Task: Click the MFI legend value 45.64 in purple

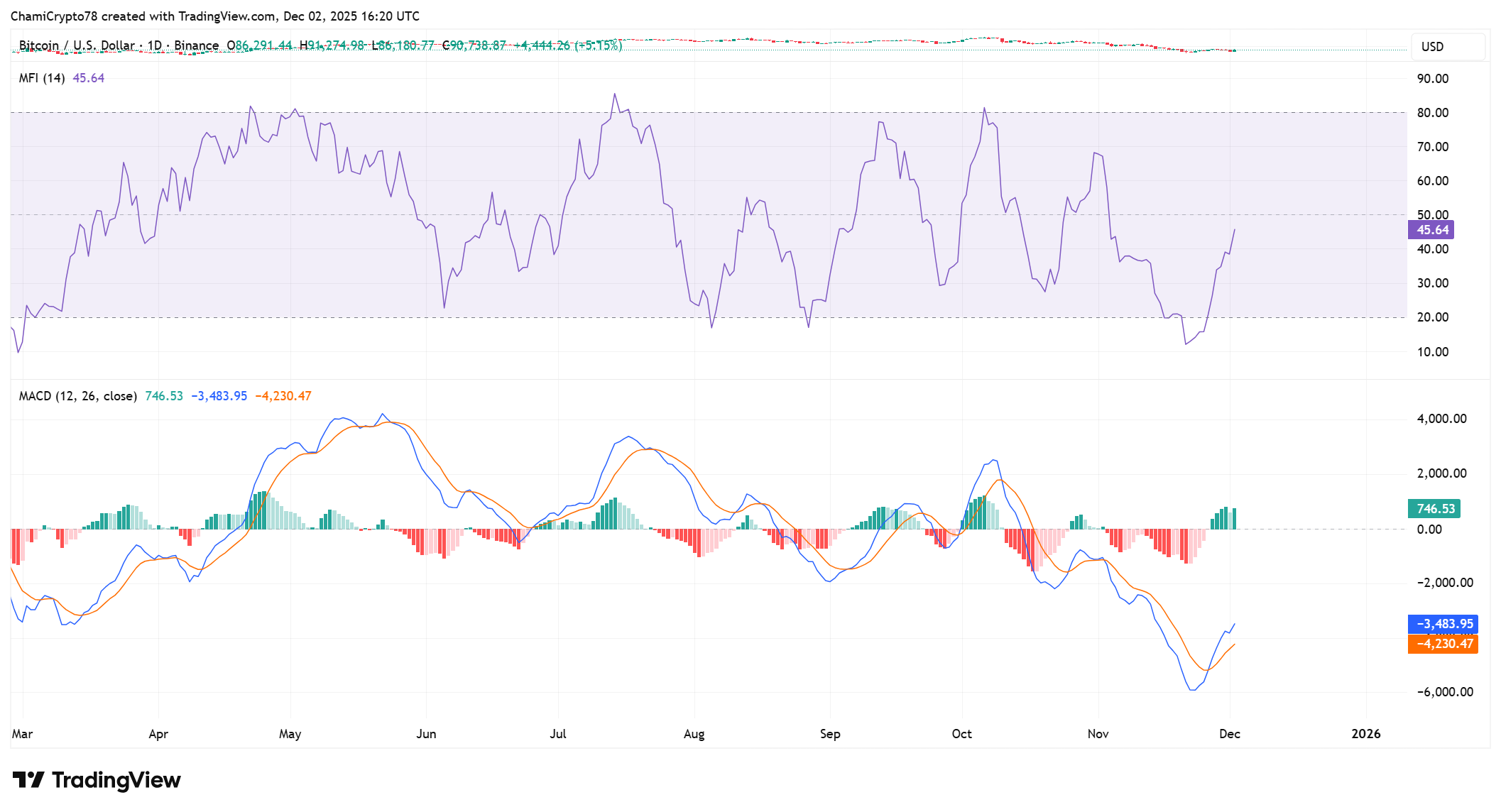Action: pos(88,78)
